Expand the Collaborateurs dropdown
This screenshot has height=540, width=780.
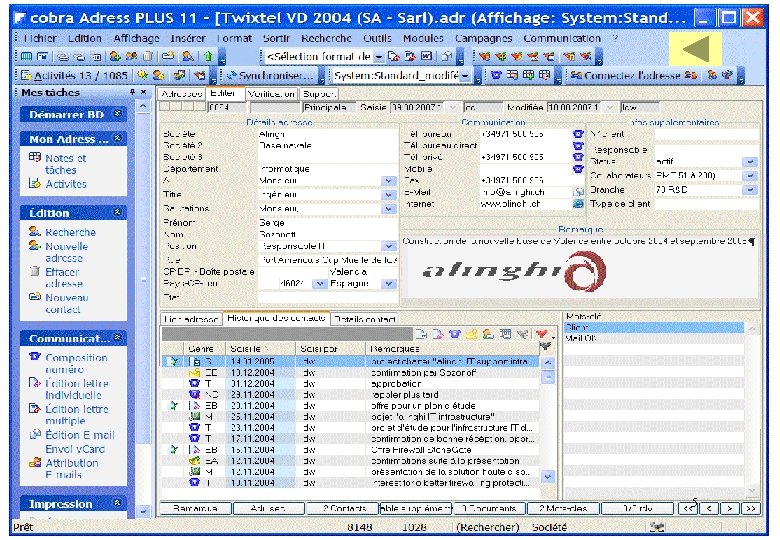pyautogui.click(x=750, y=176)
